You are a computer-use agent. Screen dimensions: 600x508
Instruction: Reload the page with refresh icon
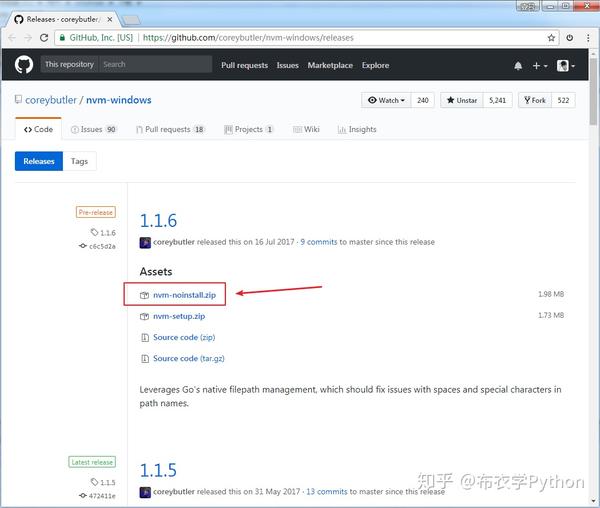point(44,37)
